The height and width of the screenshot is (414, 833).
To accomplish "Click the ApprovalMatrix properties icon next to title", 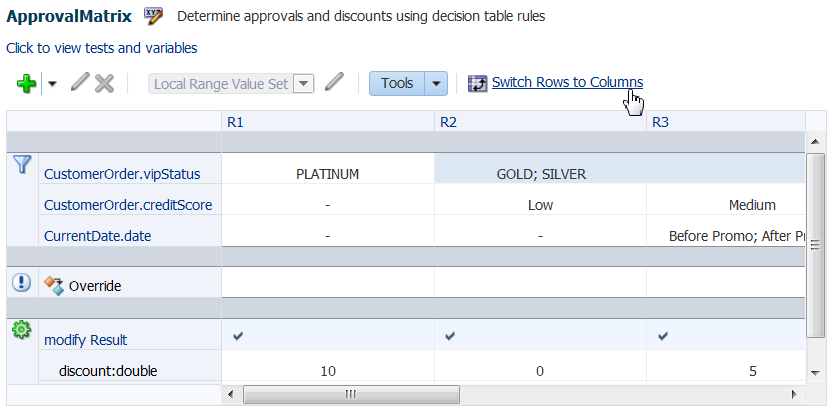I will pos(154,16).
